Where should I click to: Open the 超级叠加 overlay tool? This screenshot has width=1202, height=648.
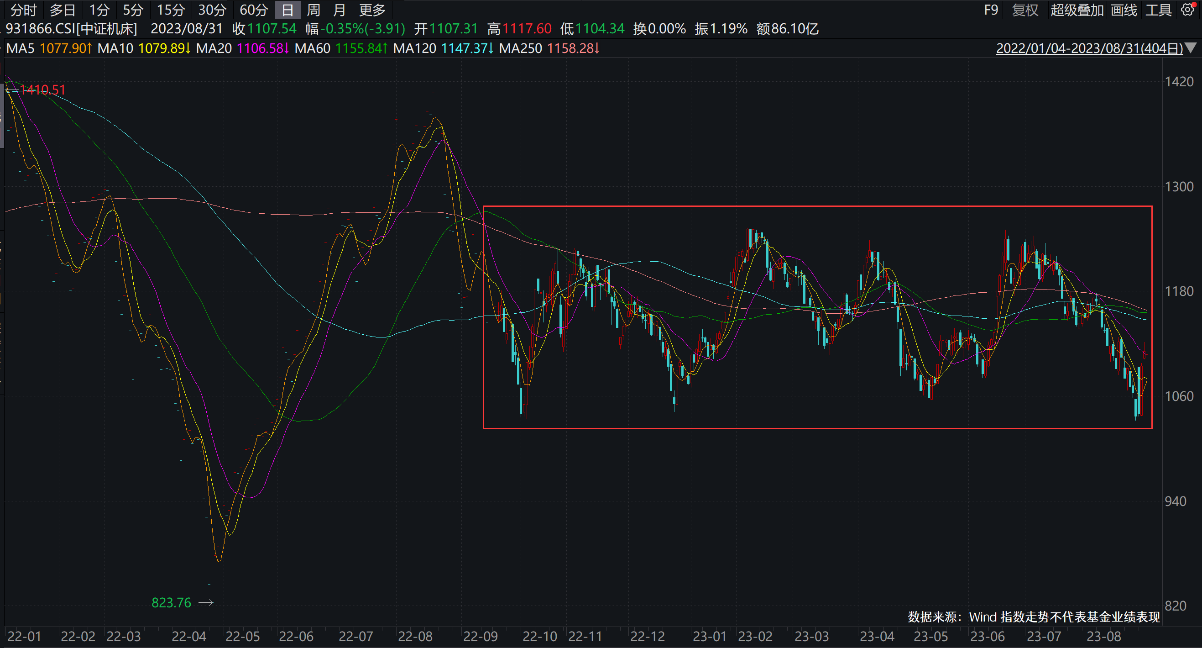pyautogui.click(x=1077, y=10)
